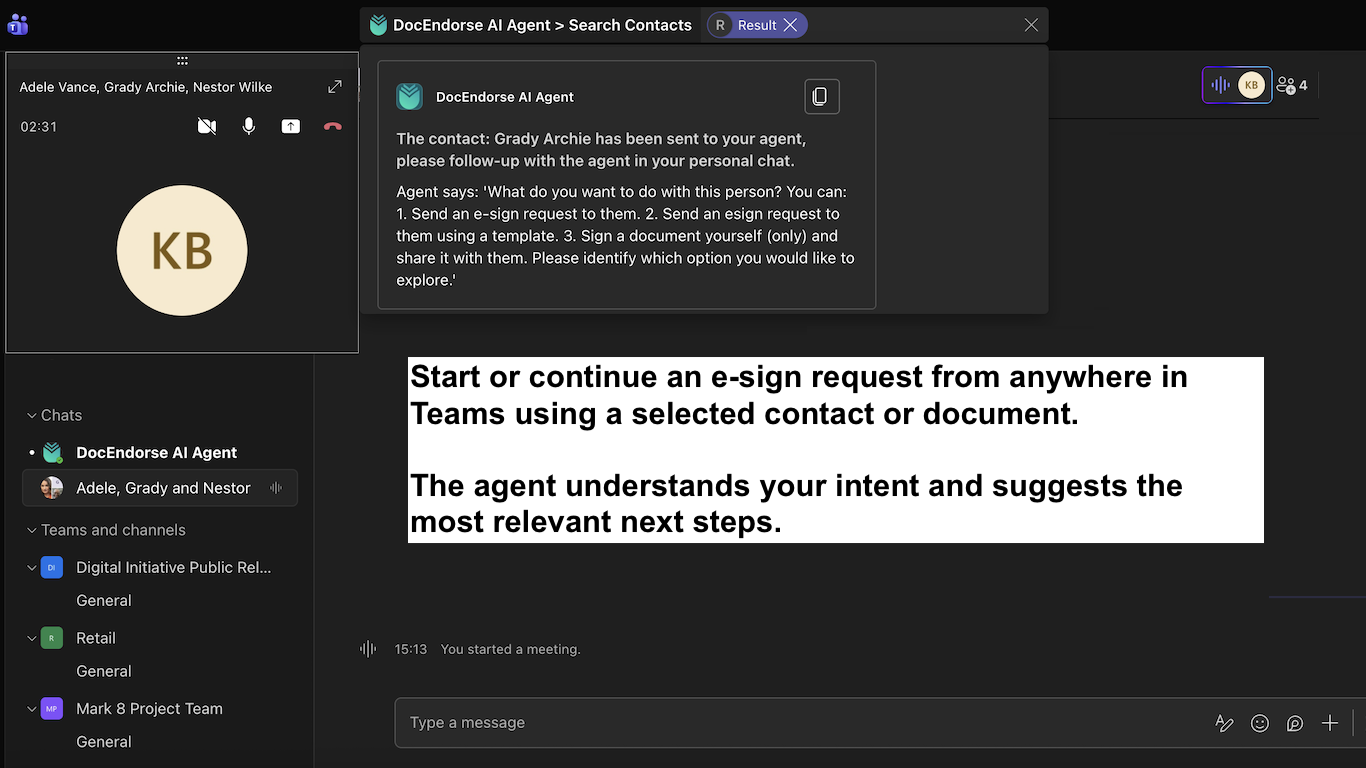Collapse the Retail team channels

(31, 637)
